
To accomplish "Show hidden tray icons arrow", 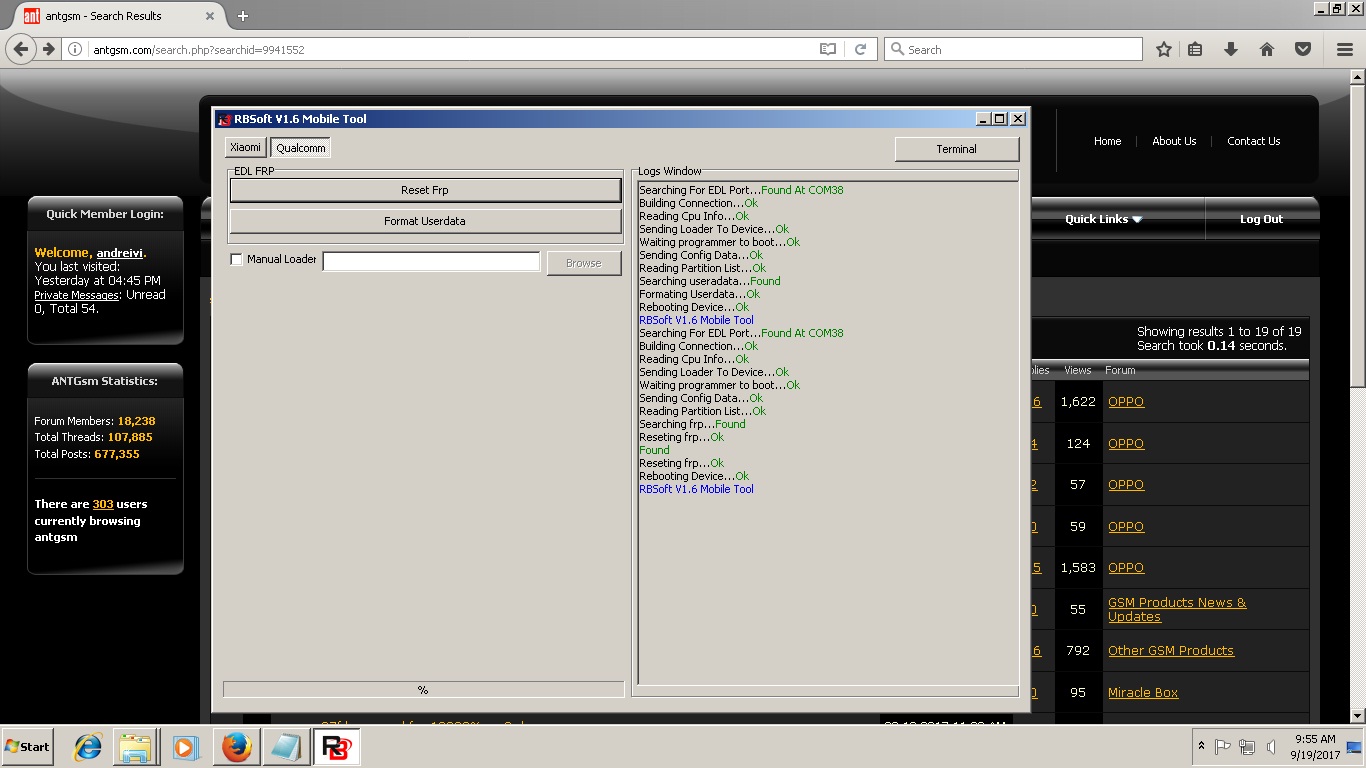I will pyautogui.click(x=1201, y=747).
